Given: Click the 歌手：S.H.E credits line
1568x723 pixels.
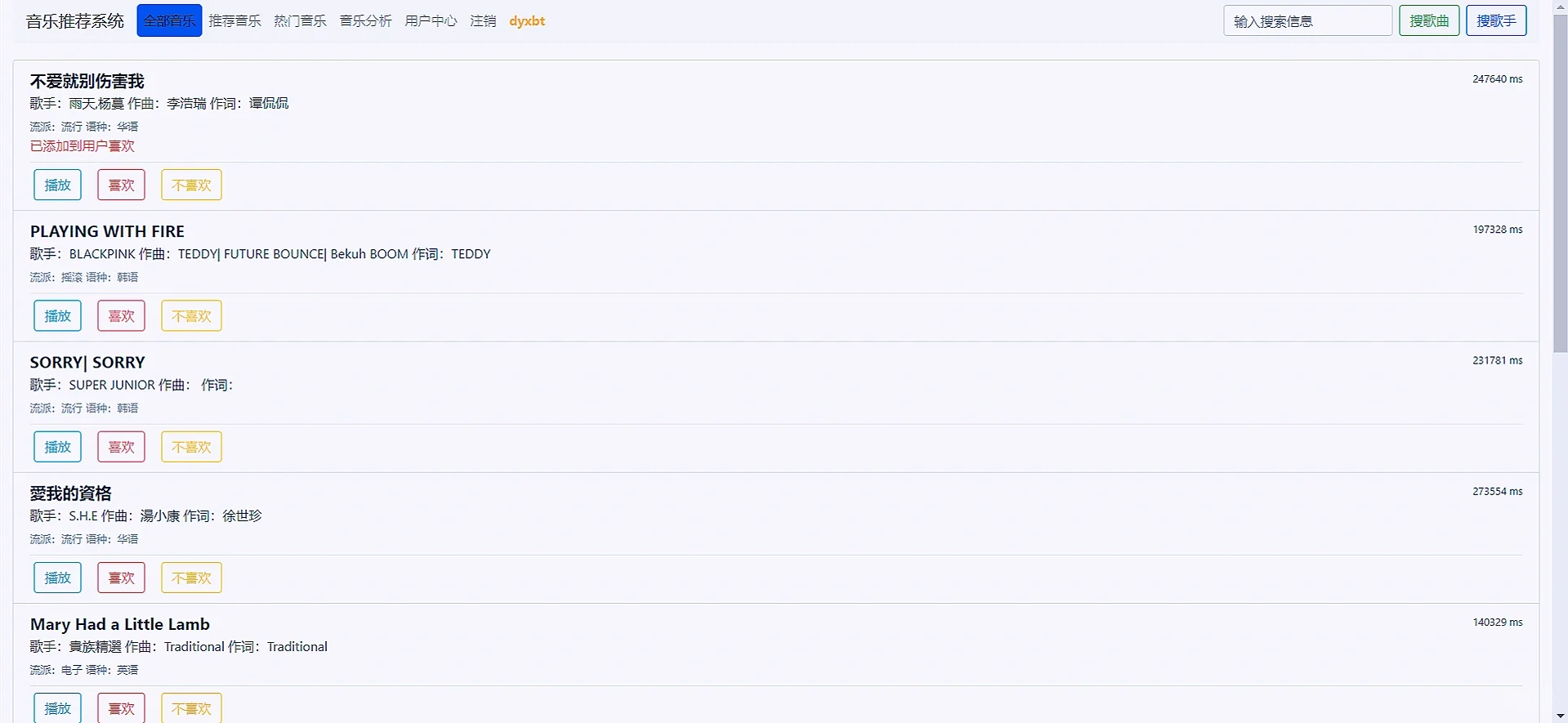Looking at the screenshot, I should pos(146,515).
